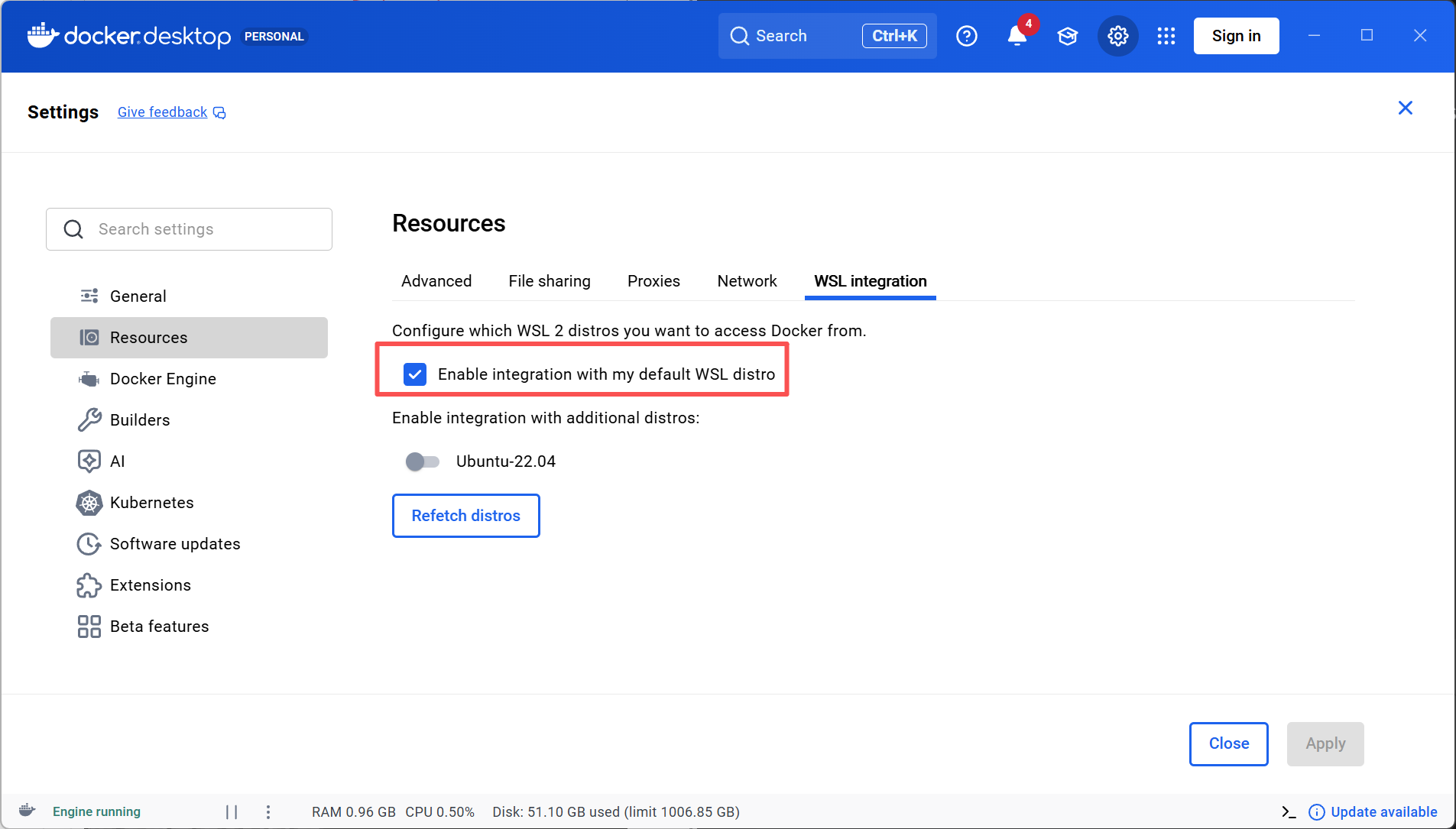The height and width of the screenshot is (829, 1456).
Task: Click the RAM 0.96 GB status
Action: 354,811
